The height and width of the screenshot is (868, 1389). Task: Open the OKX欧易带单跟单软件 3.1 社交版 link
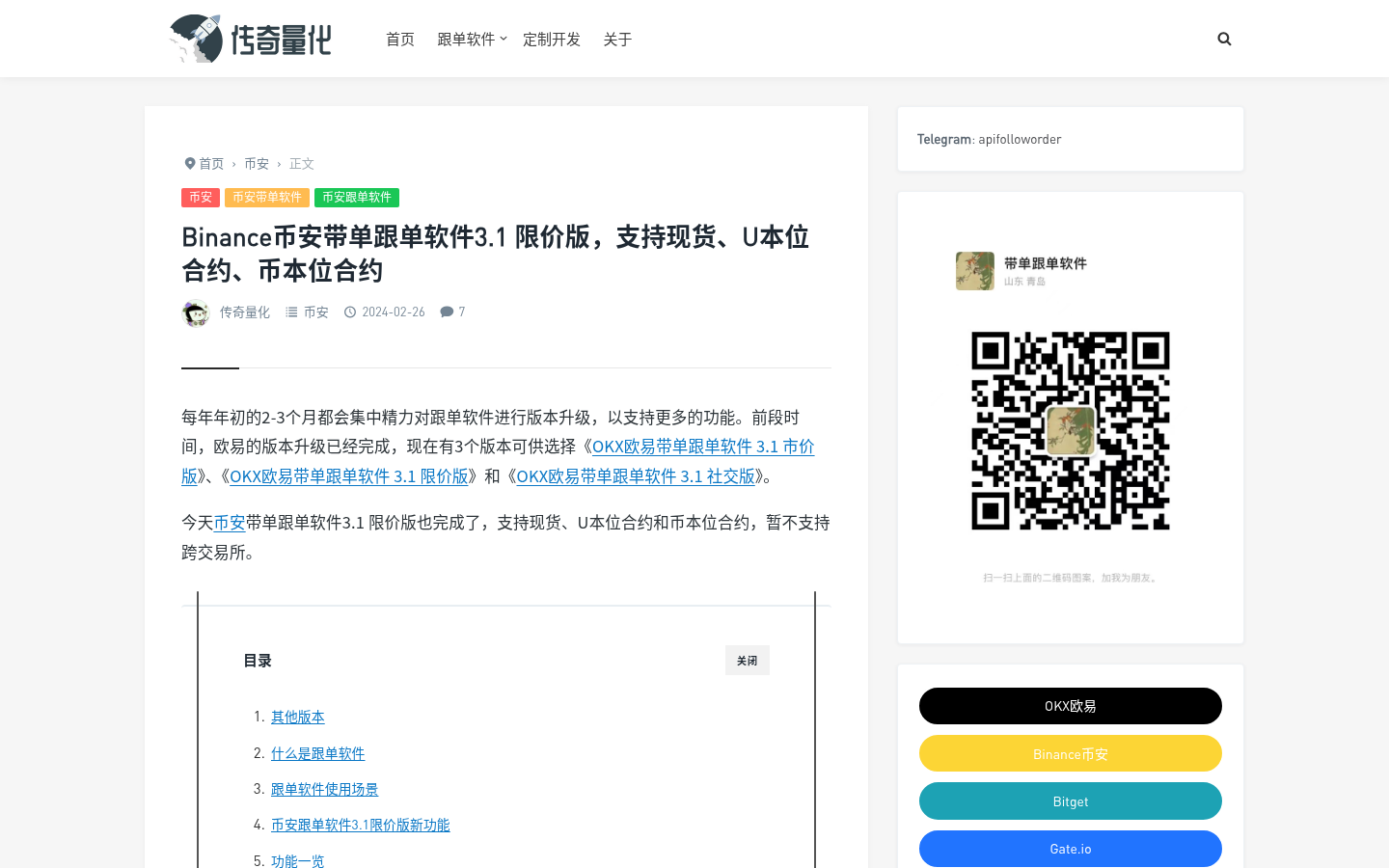pos(636,475)
